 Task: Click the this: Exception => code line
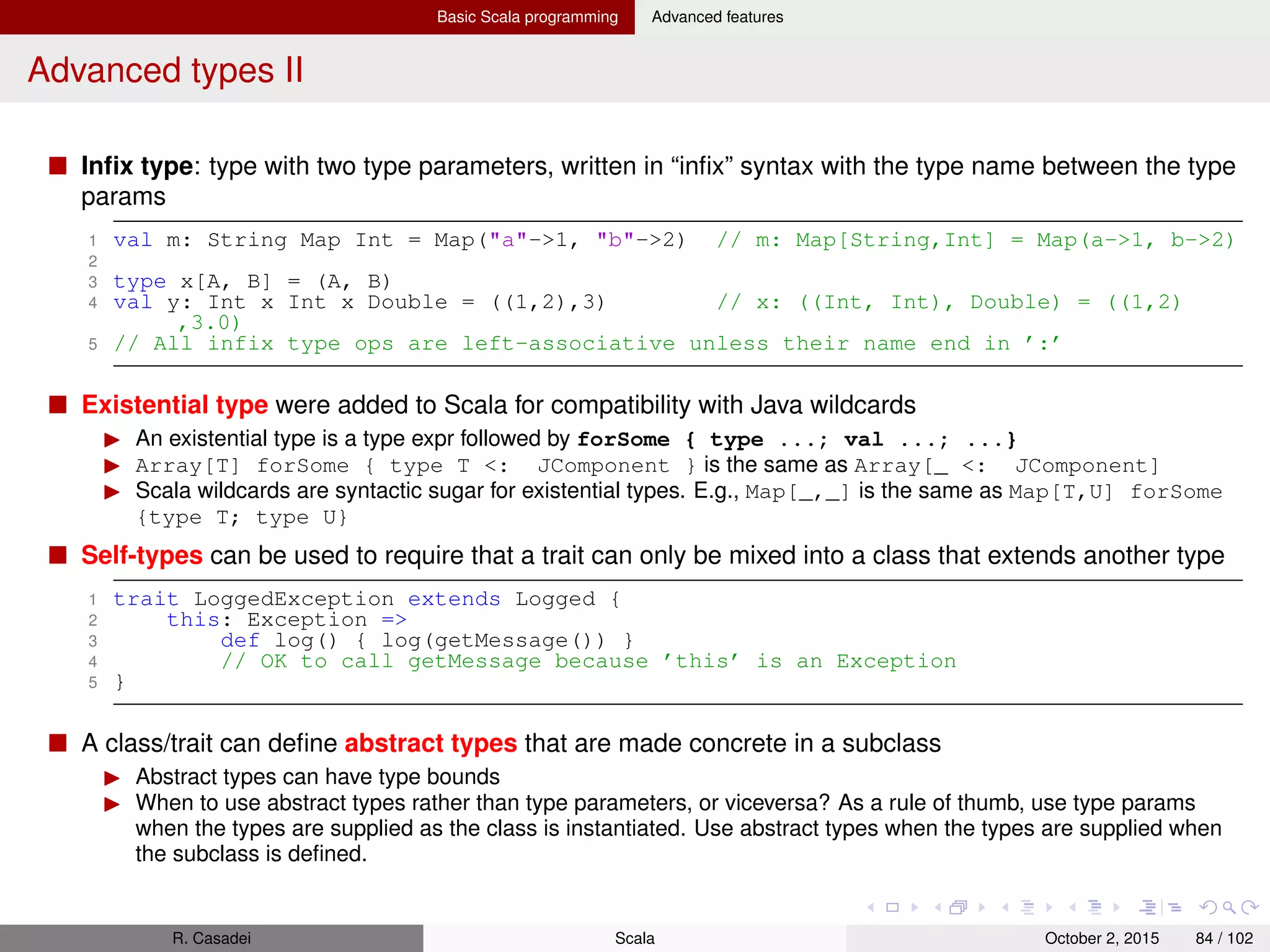click(x=287, y=620)
